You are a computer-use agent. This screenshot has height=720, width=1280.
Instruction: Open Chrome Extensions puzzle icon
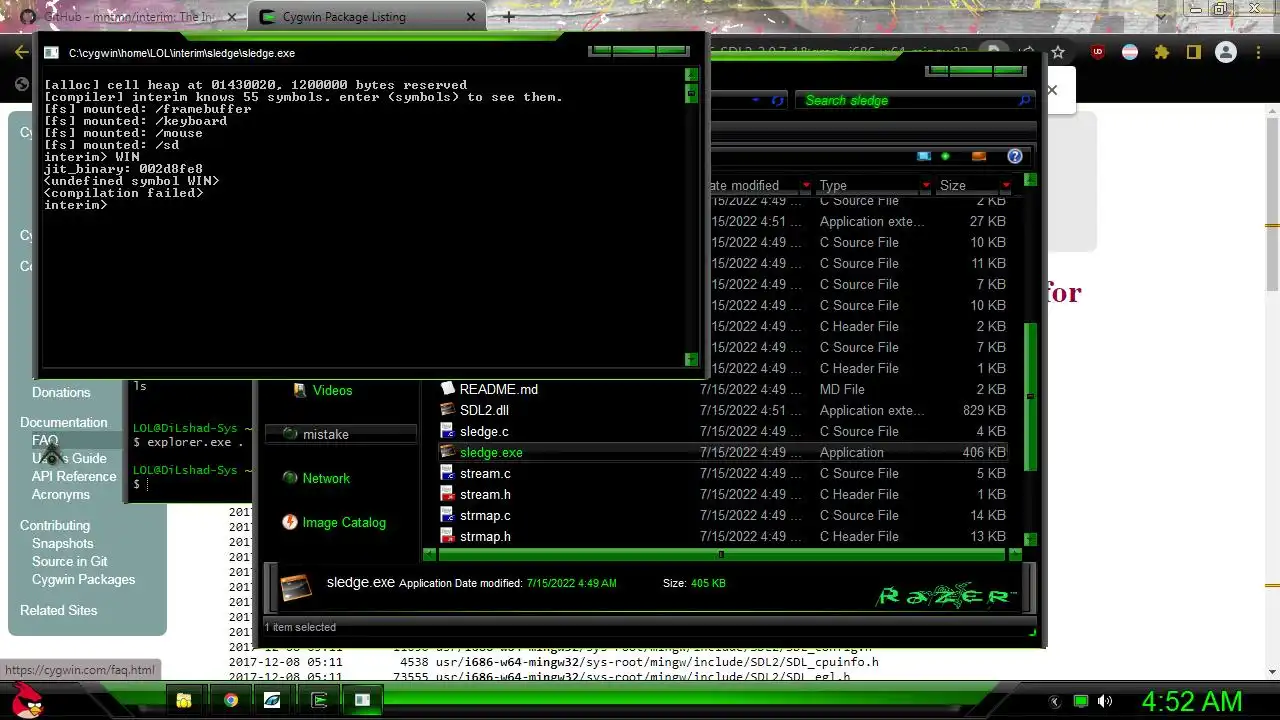(x=1161, y=52)
